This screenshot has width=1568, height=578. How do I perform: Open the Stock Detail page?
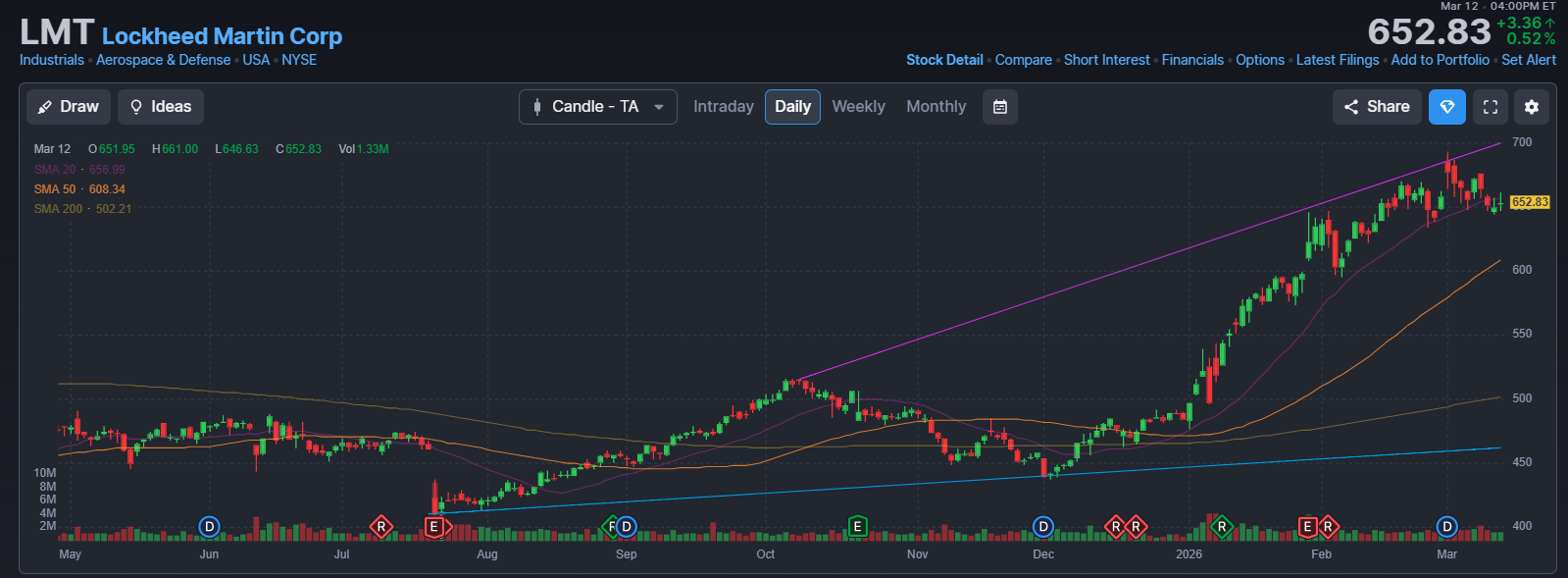pos(944,60)
